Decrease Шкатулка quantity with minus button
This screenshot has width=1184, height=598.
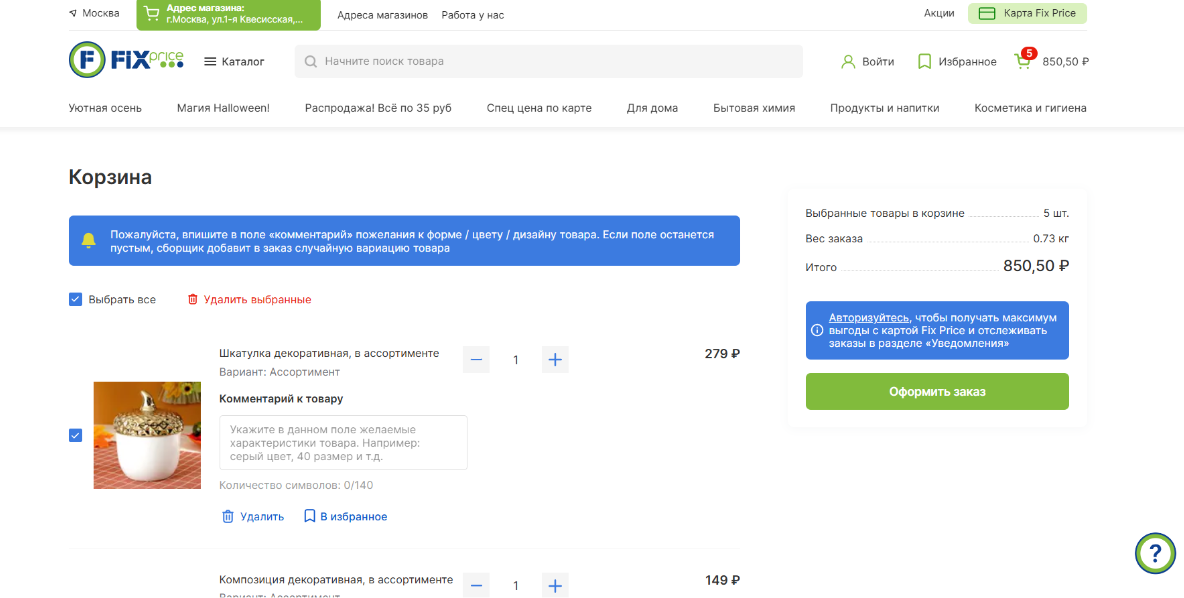click(x=476, y=359)
